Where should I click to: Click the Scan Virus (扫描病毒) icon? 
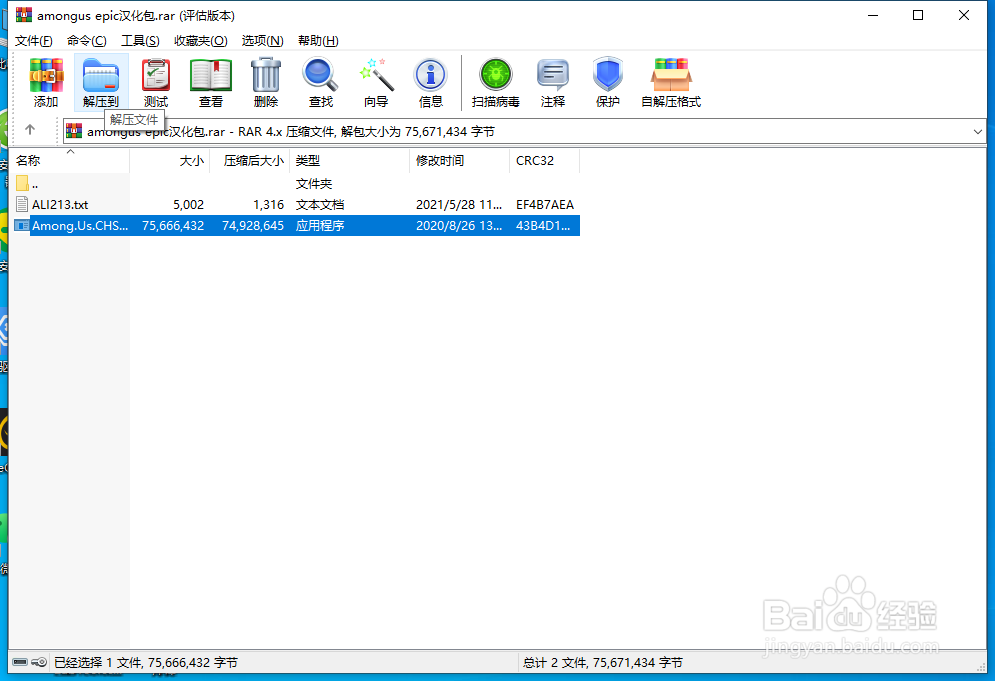pyautogui.click(x=496, y=83)
